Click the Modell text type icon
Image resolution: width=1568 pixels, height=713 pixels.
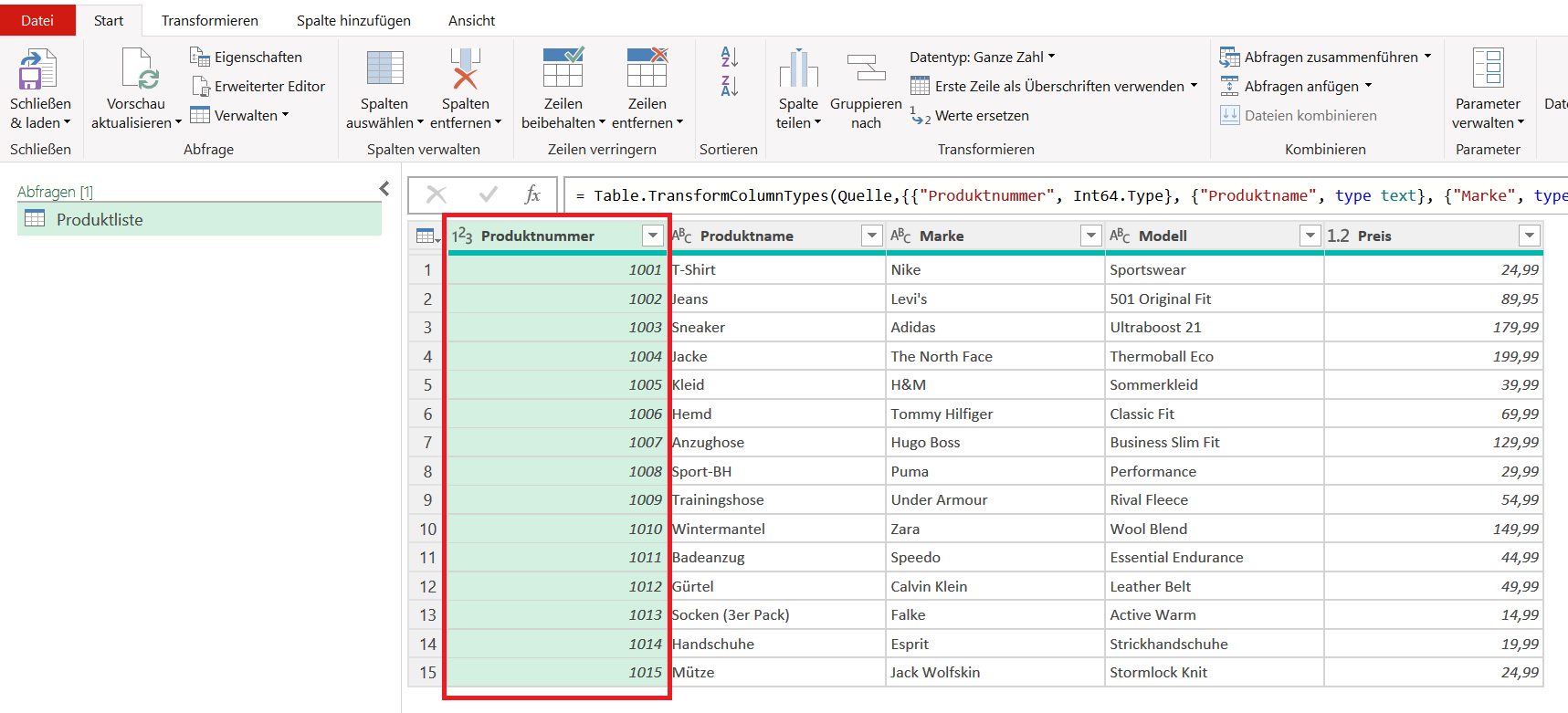(x=1121, y=236)
